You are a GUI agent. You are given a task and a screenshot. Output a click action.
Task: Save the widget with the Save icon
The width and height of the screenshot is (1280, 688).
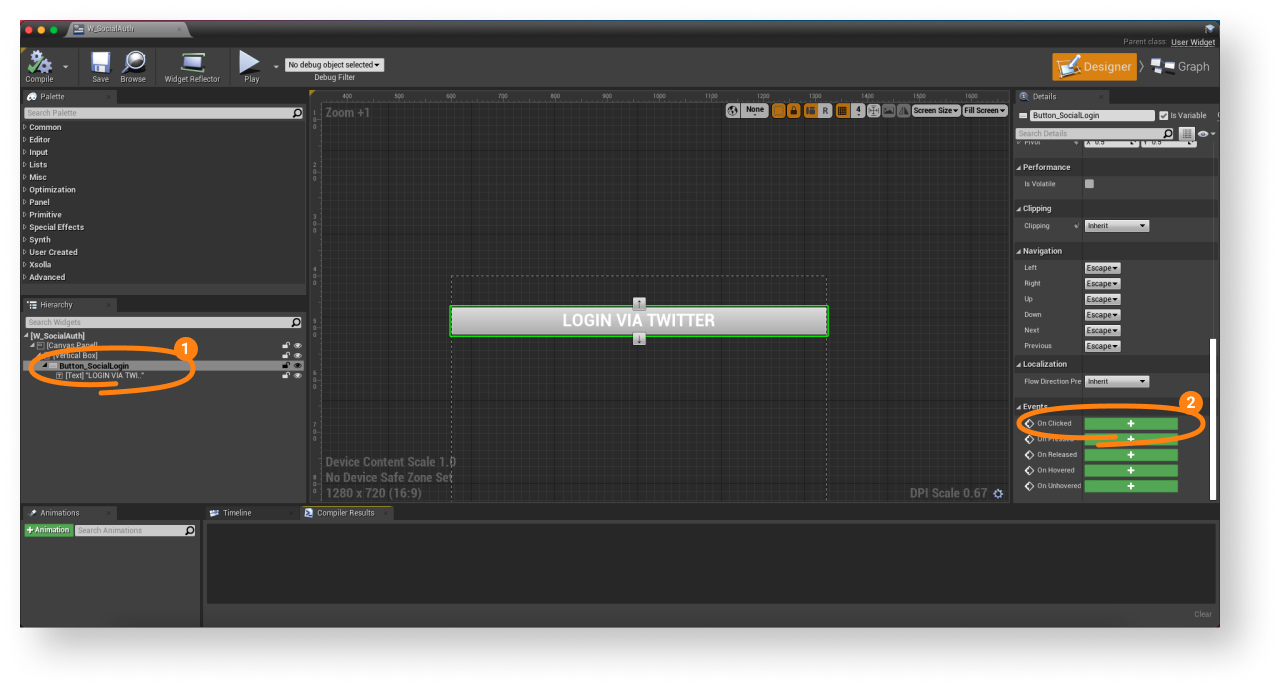point(100,64)
